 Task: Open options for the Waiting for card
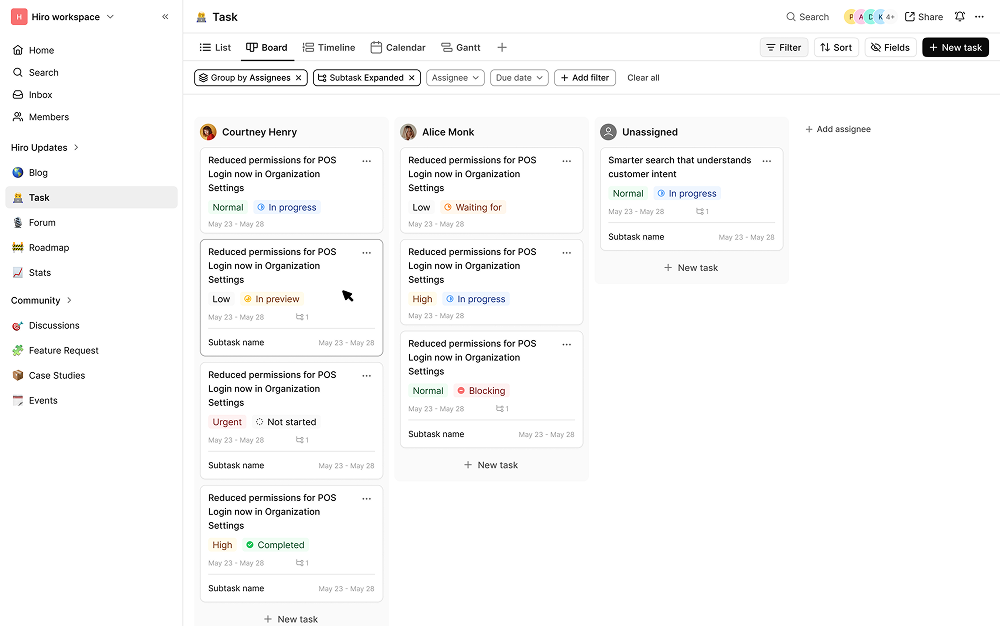point(567,161)
